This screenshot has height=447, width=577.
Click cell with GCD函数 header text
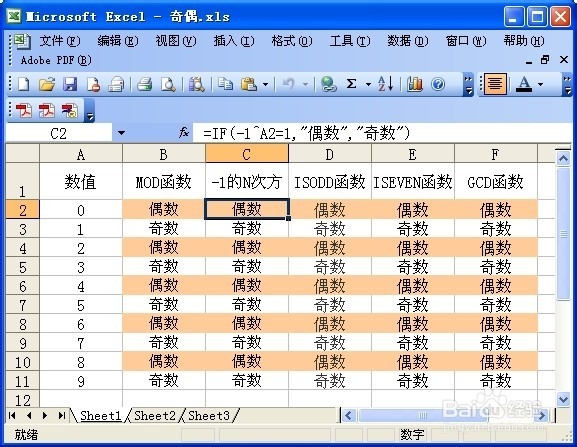click(x=496, y=181)
